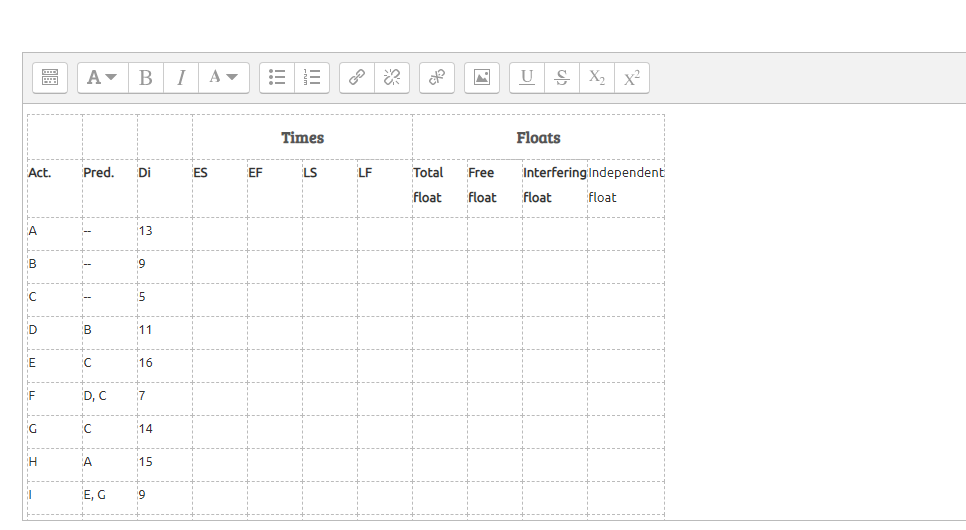Insert a hyperlink
This screenshot has height=530, width=966.
357,78
